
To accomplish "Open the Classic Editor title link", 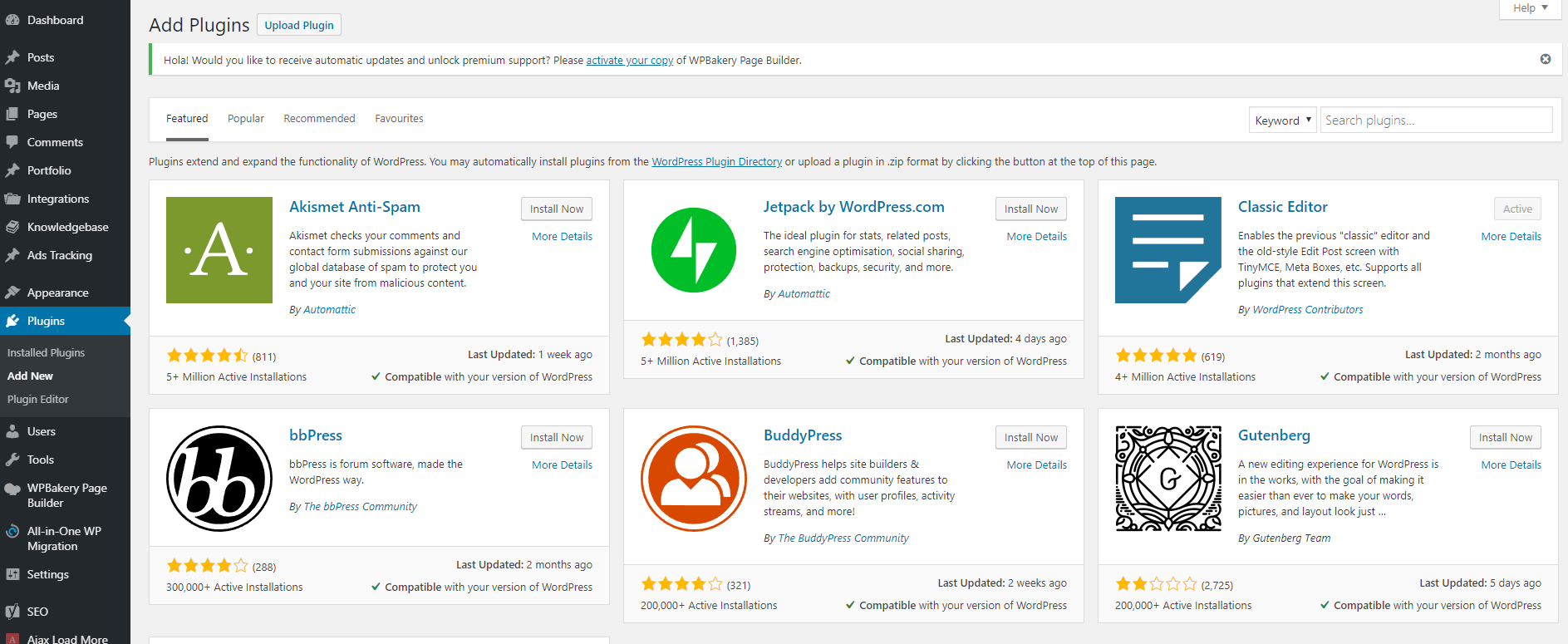I will click(x=1283, y=207).
